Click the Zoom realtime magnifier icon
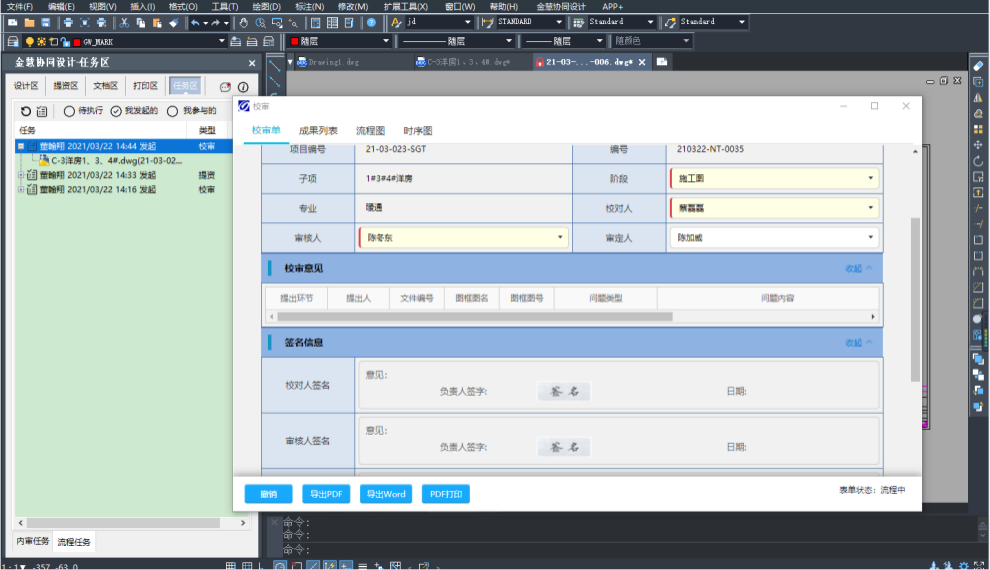This screenshot has height=570, width=990. coord(260,23)
